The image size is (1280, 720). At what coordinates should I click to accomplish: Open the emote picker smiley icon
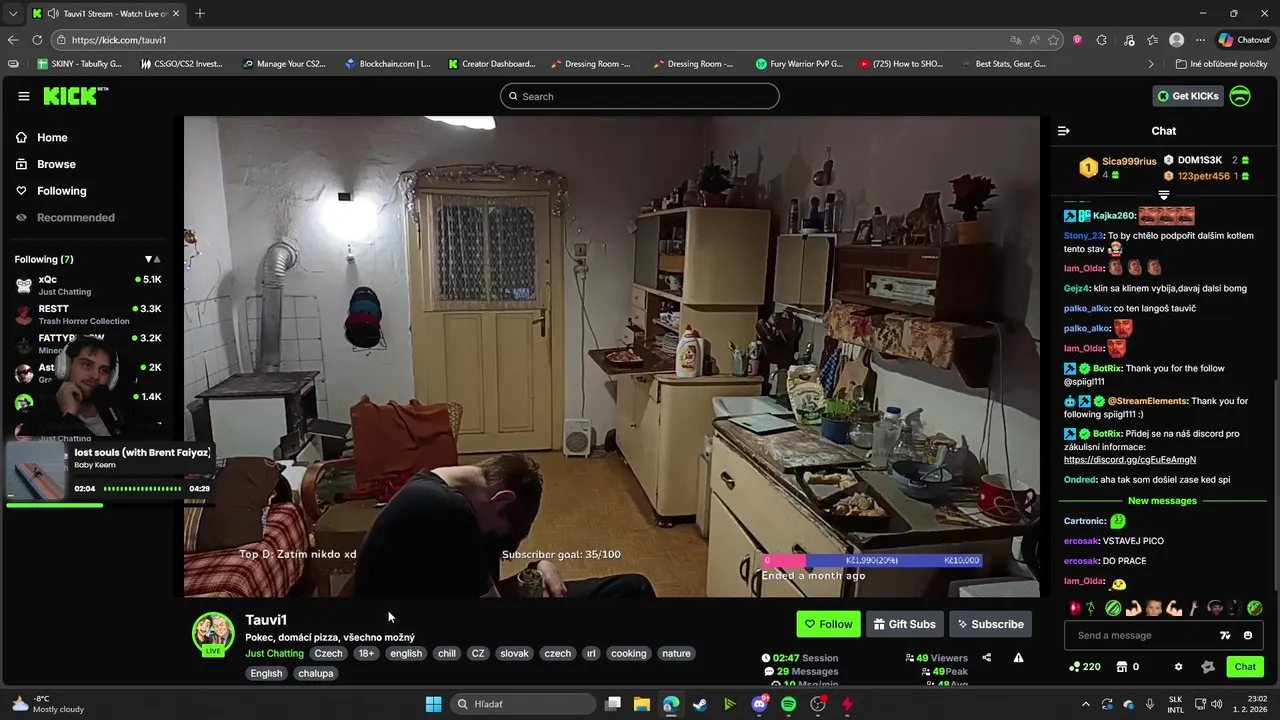click(x=1248, y=635)
